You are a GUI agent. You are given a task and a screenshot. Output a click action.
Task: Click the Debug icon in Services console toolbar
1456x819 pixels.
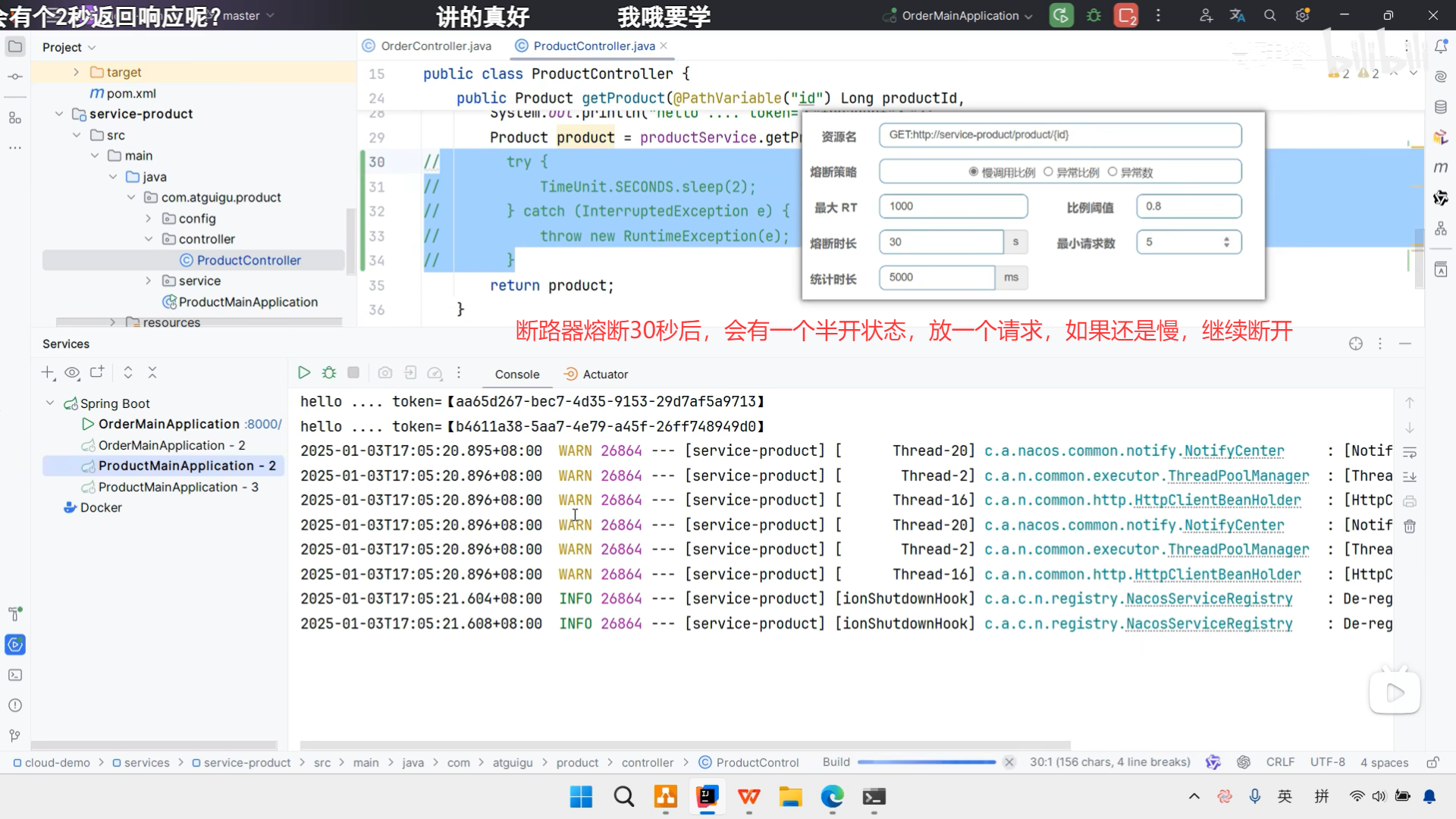pos(328,372)
